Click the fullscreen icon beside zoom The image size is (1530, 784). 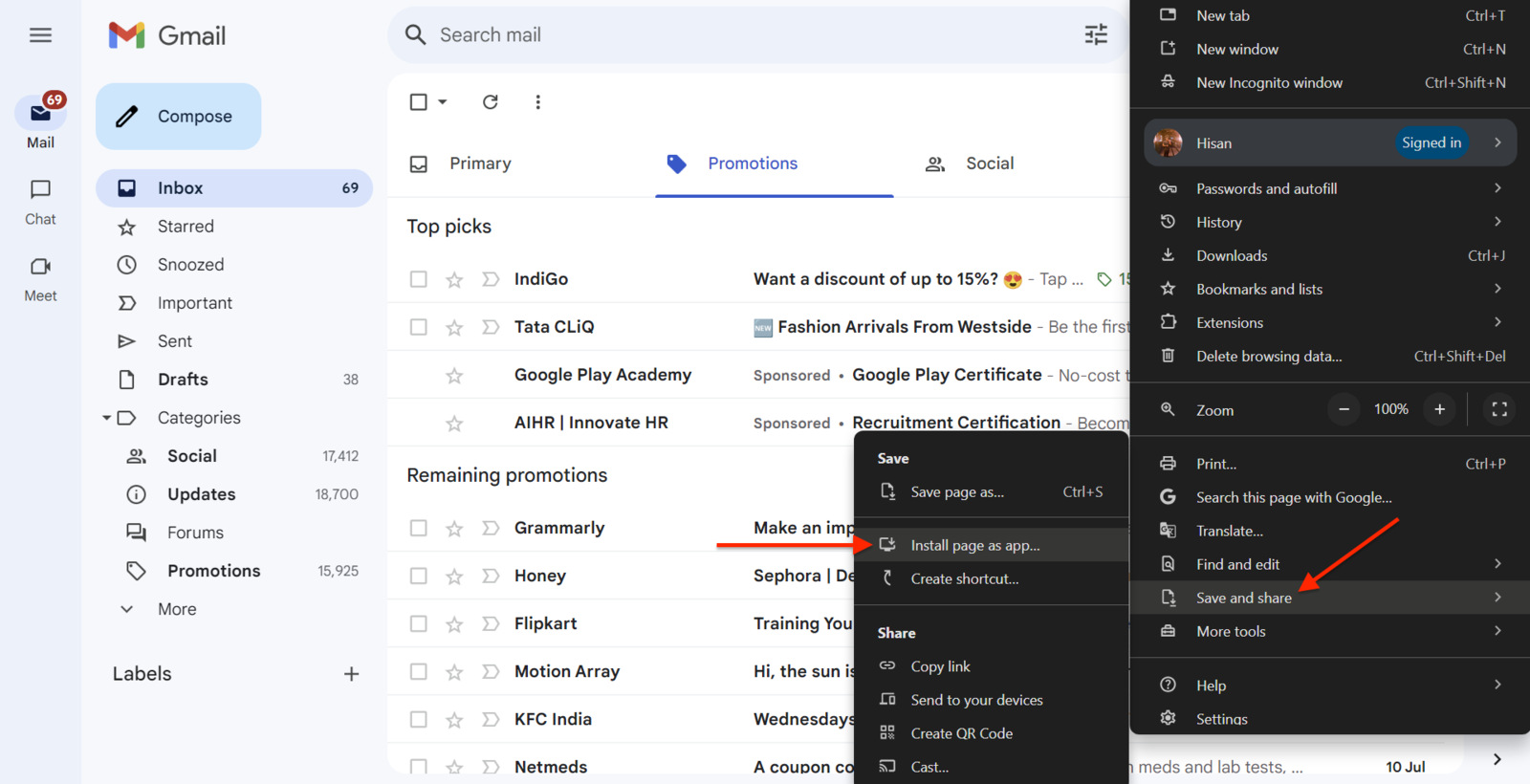coord(1498,409)
